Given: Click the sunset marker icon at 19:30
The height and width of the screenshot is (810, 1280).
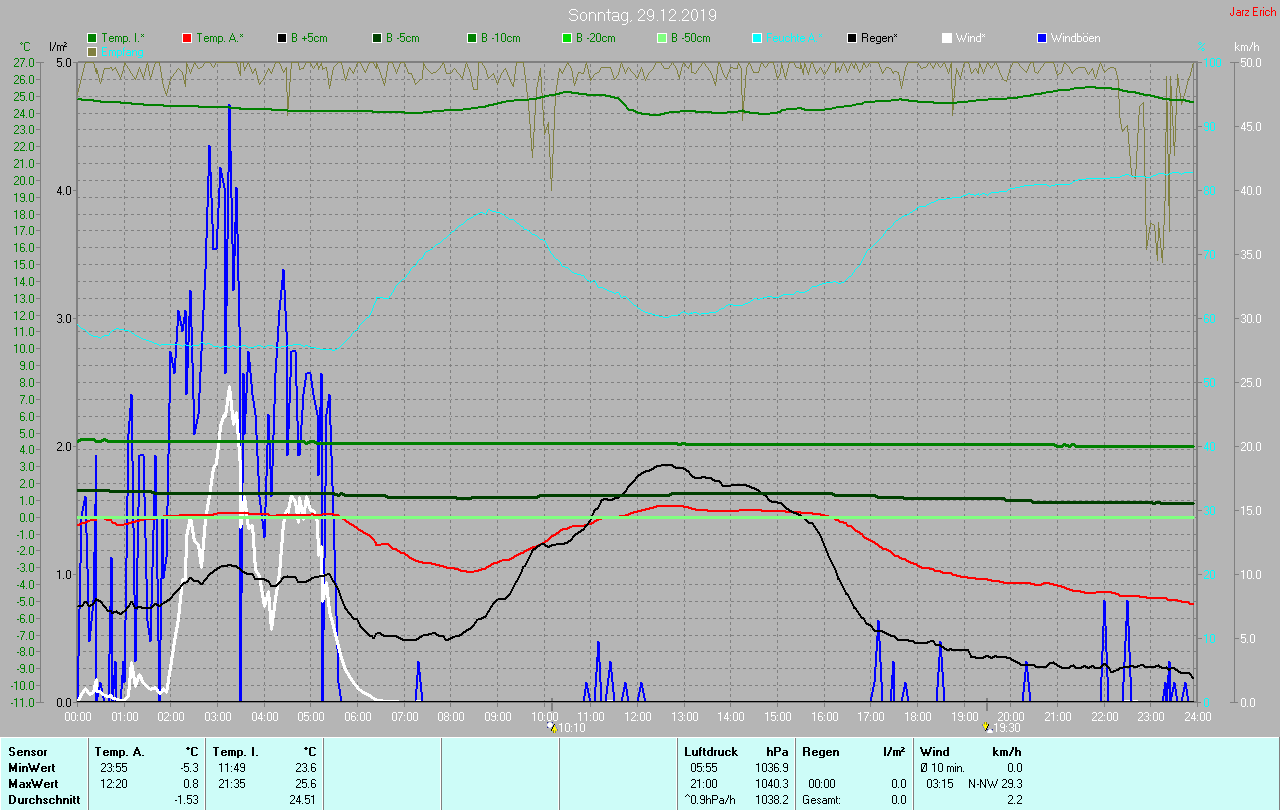Looking at the screenshot, I should pos(987,729).
